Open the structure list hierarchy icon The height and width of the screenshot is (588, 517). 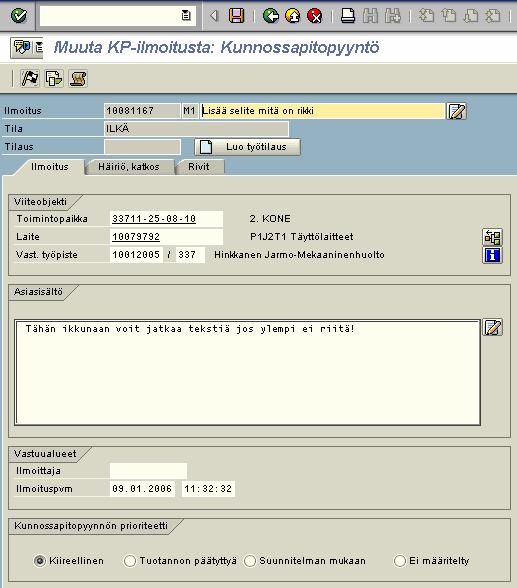point(492,237)
